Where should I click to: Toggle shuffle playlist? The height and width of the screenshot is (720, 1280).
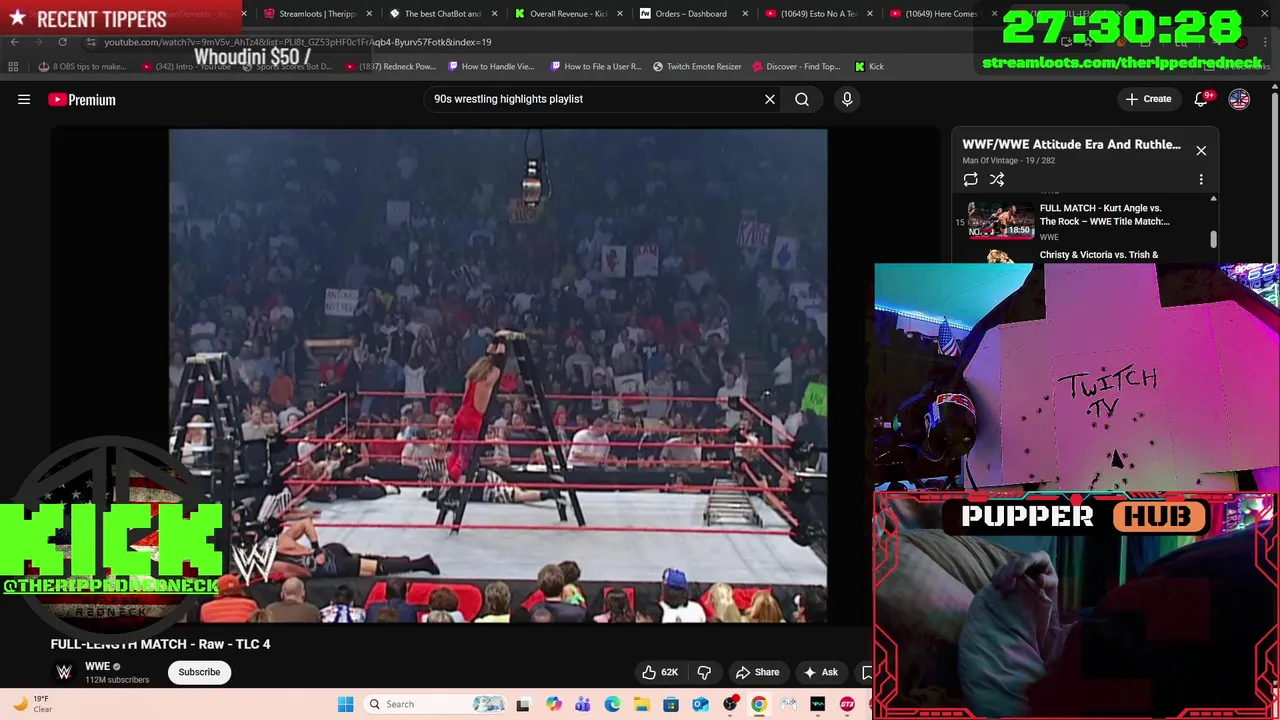coord(997,179)
